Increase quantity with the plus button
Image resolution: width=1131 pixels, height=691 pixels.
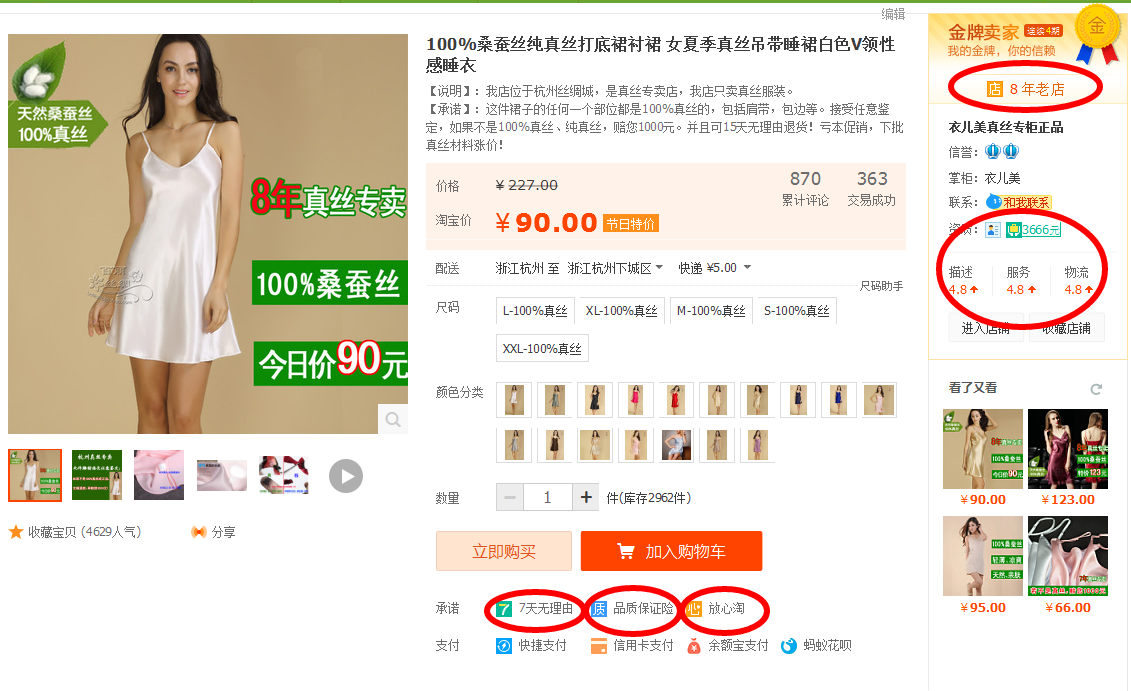coord(586,498)
